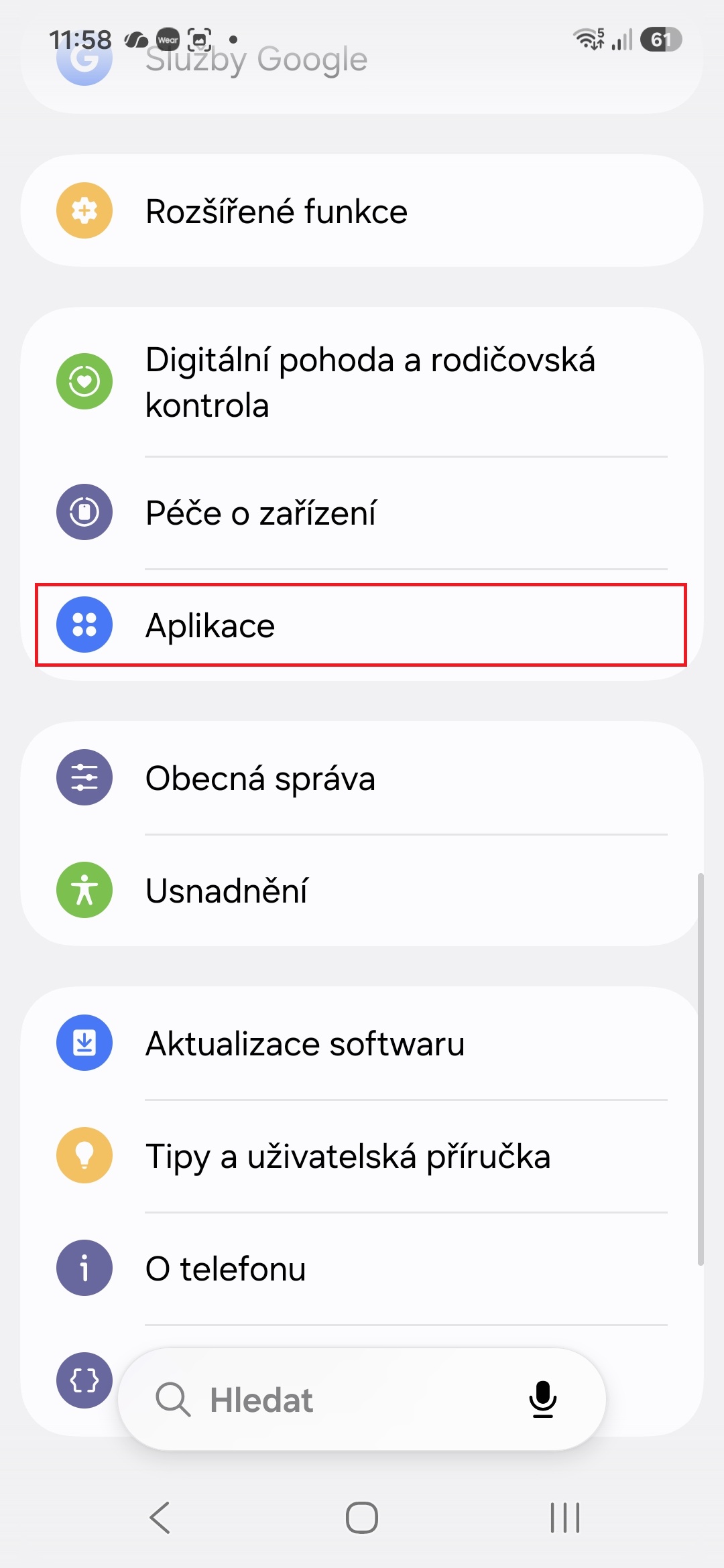This screenshot has width=724, height=1568.
Task: Tap the blue Aplikace four-dot icon
Action: (x=84, y=625)
